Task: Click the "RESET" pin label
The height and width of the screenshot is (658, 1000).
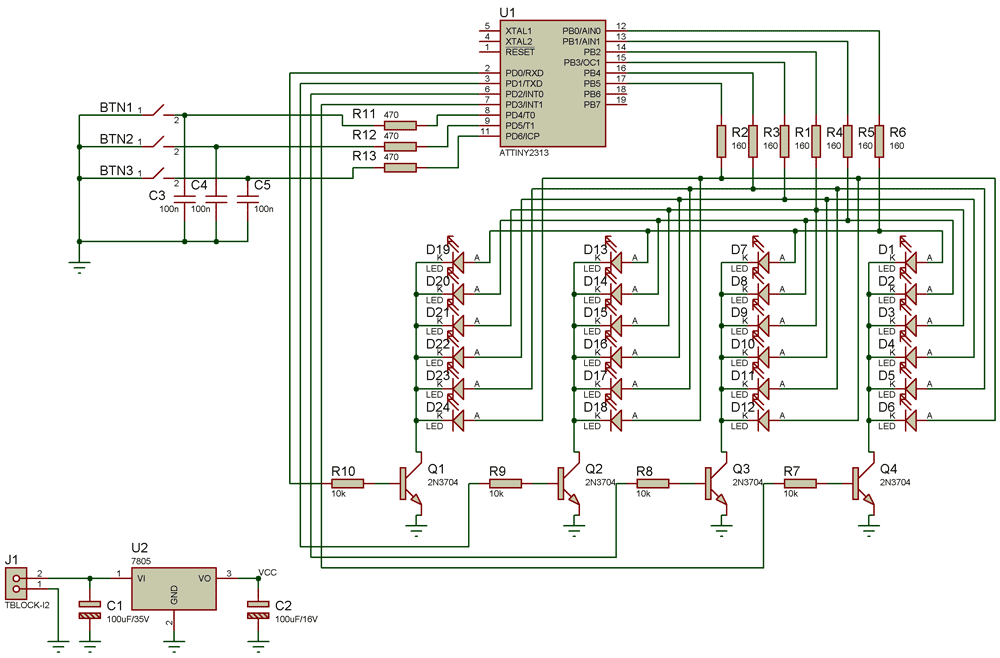Action: [520, 52]
